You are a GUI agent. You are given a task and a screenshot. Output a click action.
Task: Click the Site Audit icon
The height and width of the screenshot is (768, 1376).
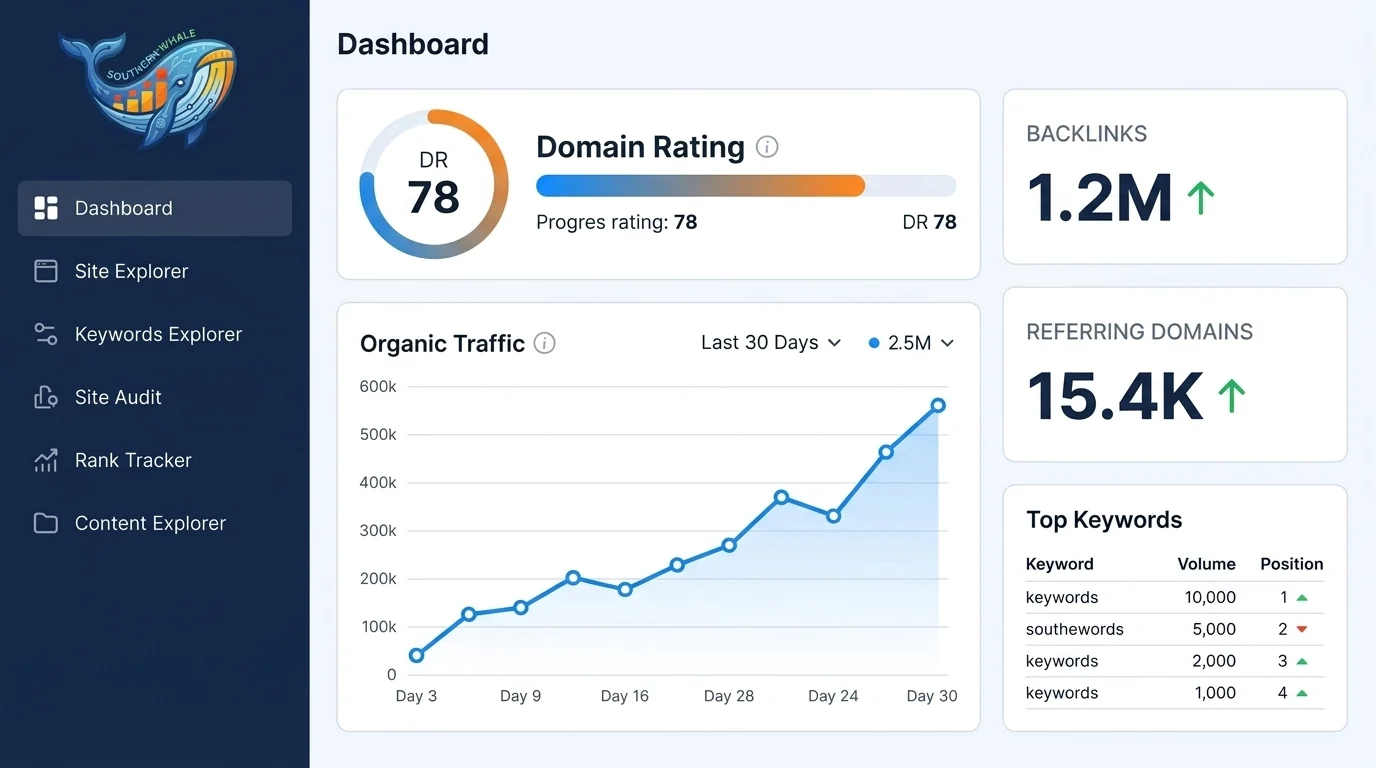tap(46, 397)
